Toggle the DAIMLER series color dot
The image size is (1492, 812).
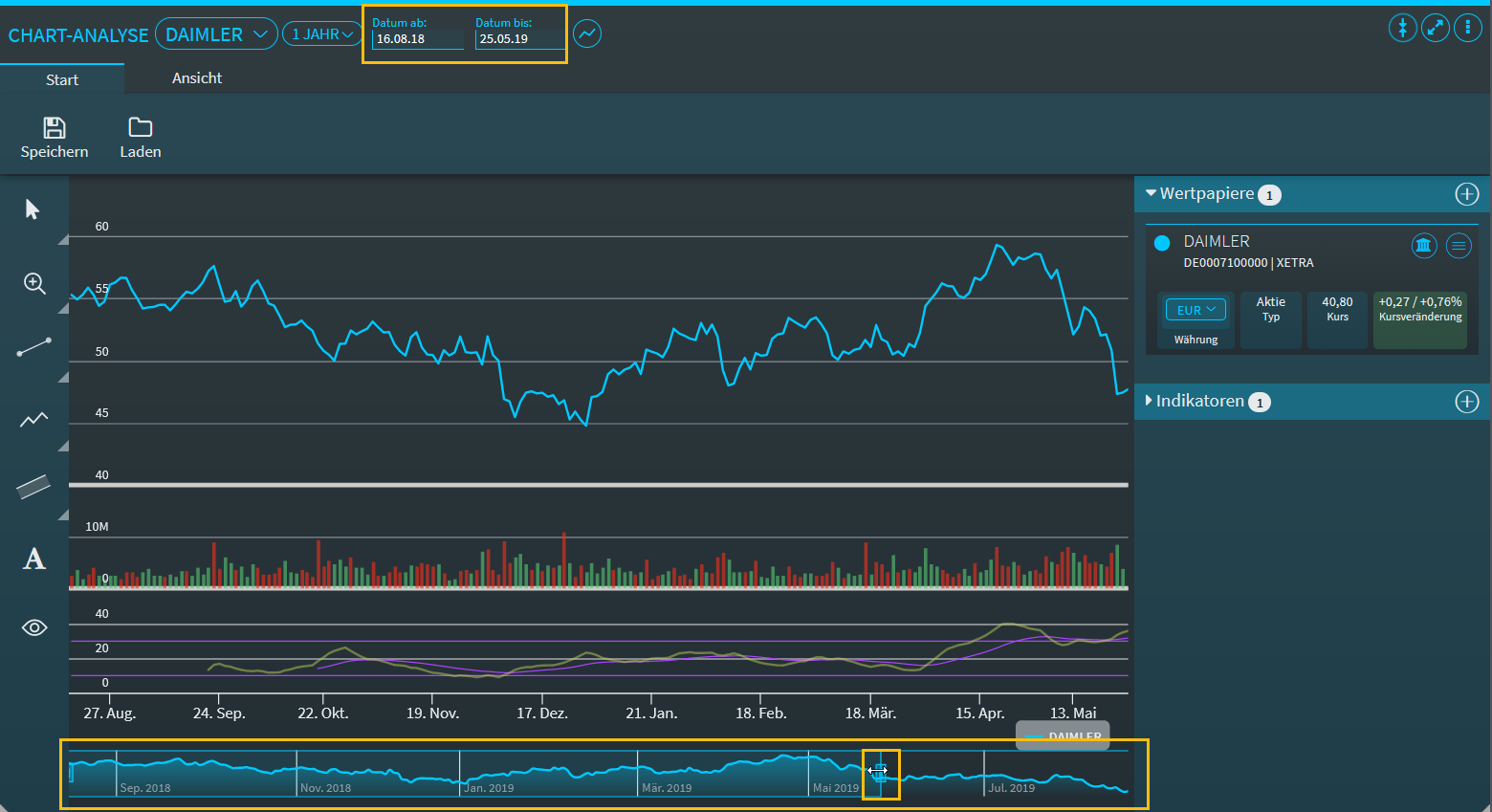pos(1162,243)
